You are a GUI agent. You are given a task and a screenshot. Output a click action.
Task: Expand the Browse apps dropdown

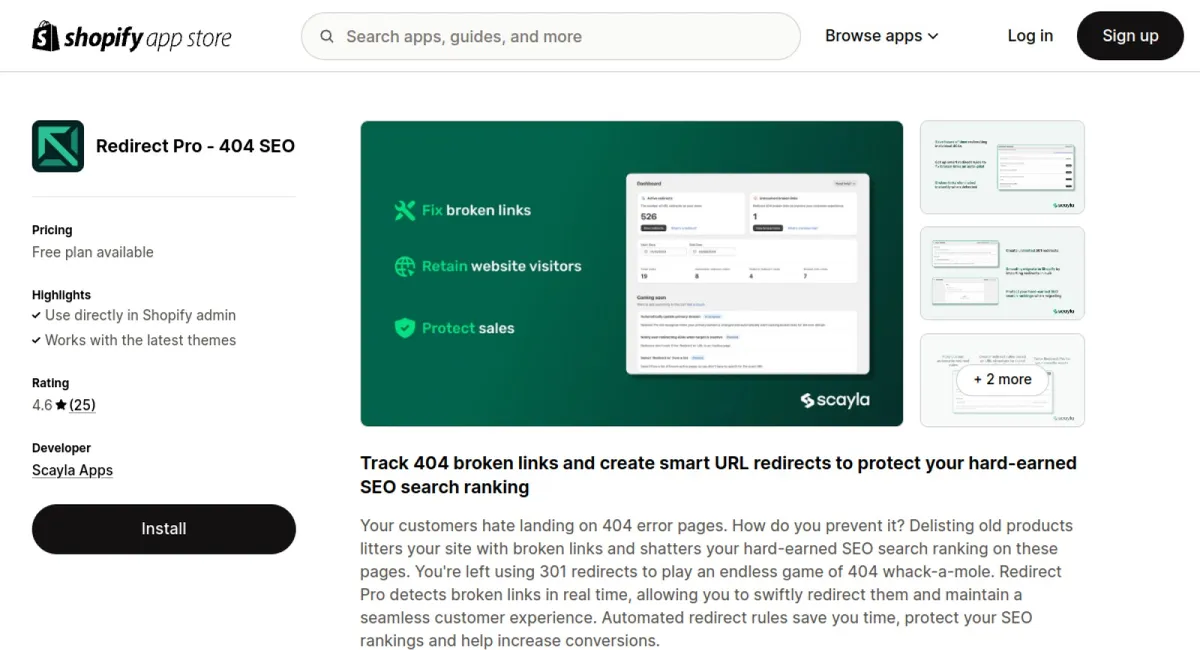pyautogui.click(x=882, y=36)
